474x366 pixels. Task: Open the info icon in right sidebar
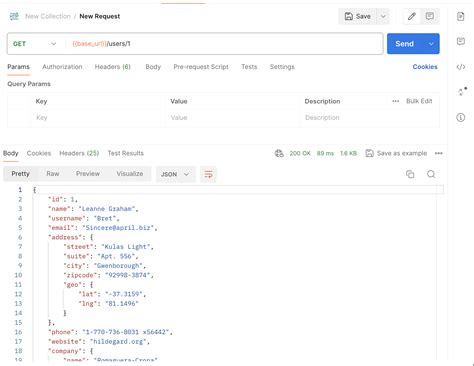tap(461, 117)
